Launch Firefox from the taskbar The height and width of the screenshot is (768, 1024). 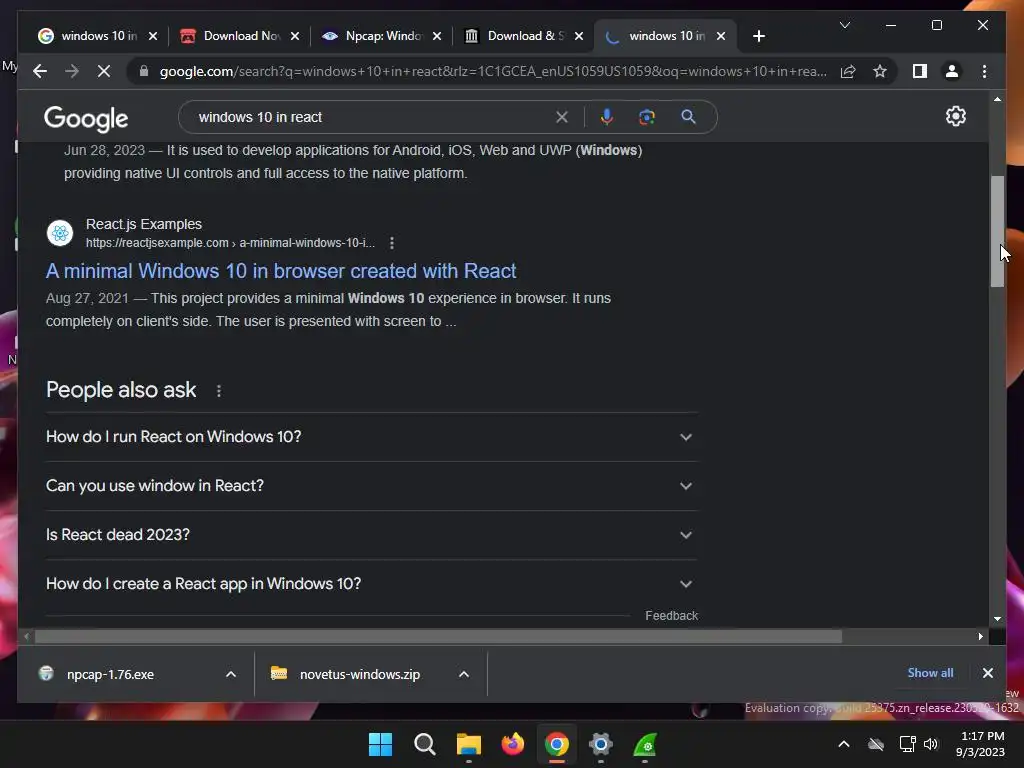(x=513, y=744)
